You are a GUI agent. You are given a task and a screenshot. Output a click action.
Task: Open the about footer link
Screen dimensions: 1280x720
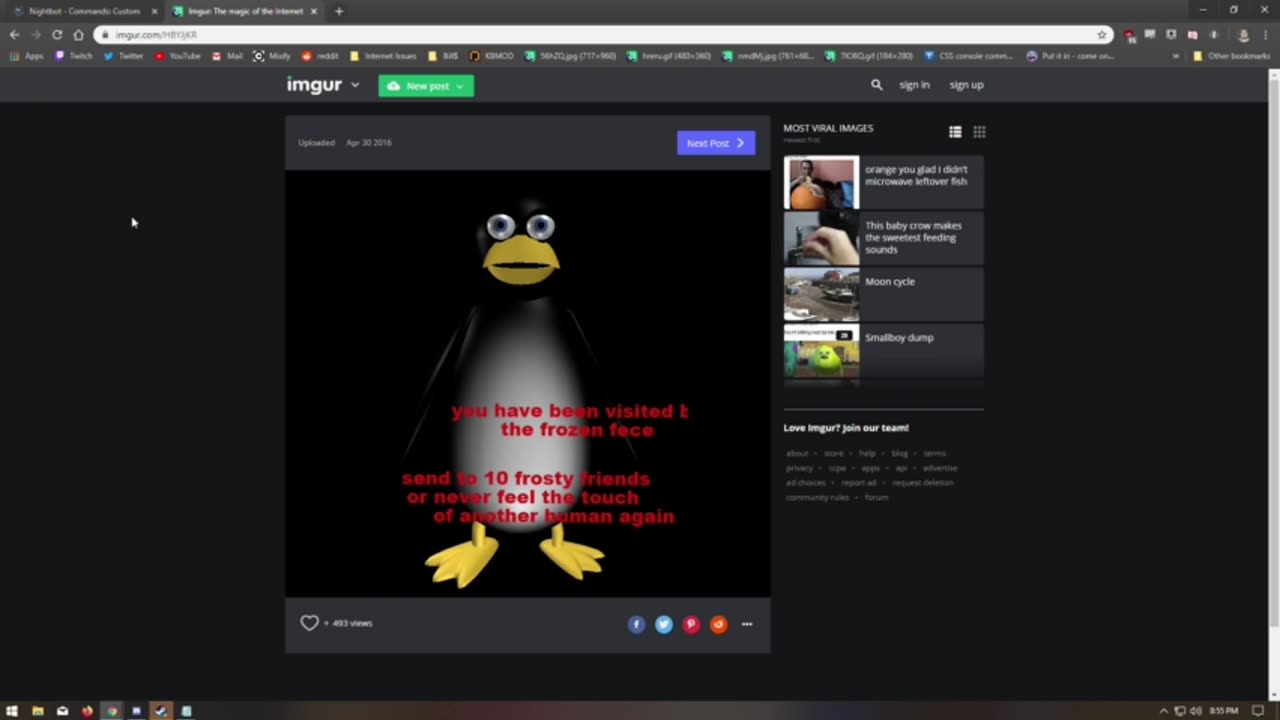click(797, 453)
